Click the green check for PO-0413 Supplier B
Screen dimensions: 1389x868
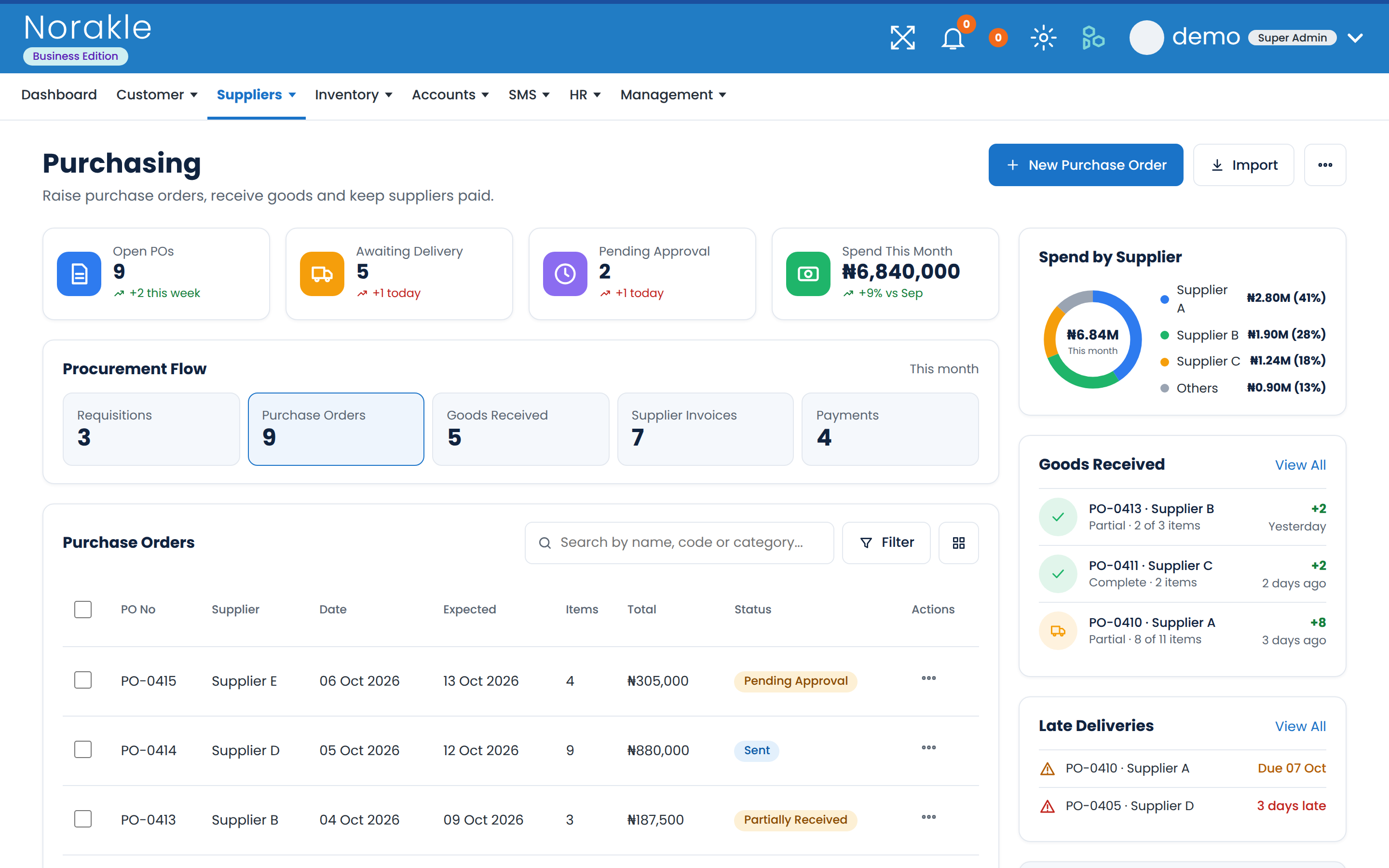coord(1058,516)
